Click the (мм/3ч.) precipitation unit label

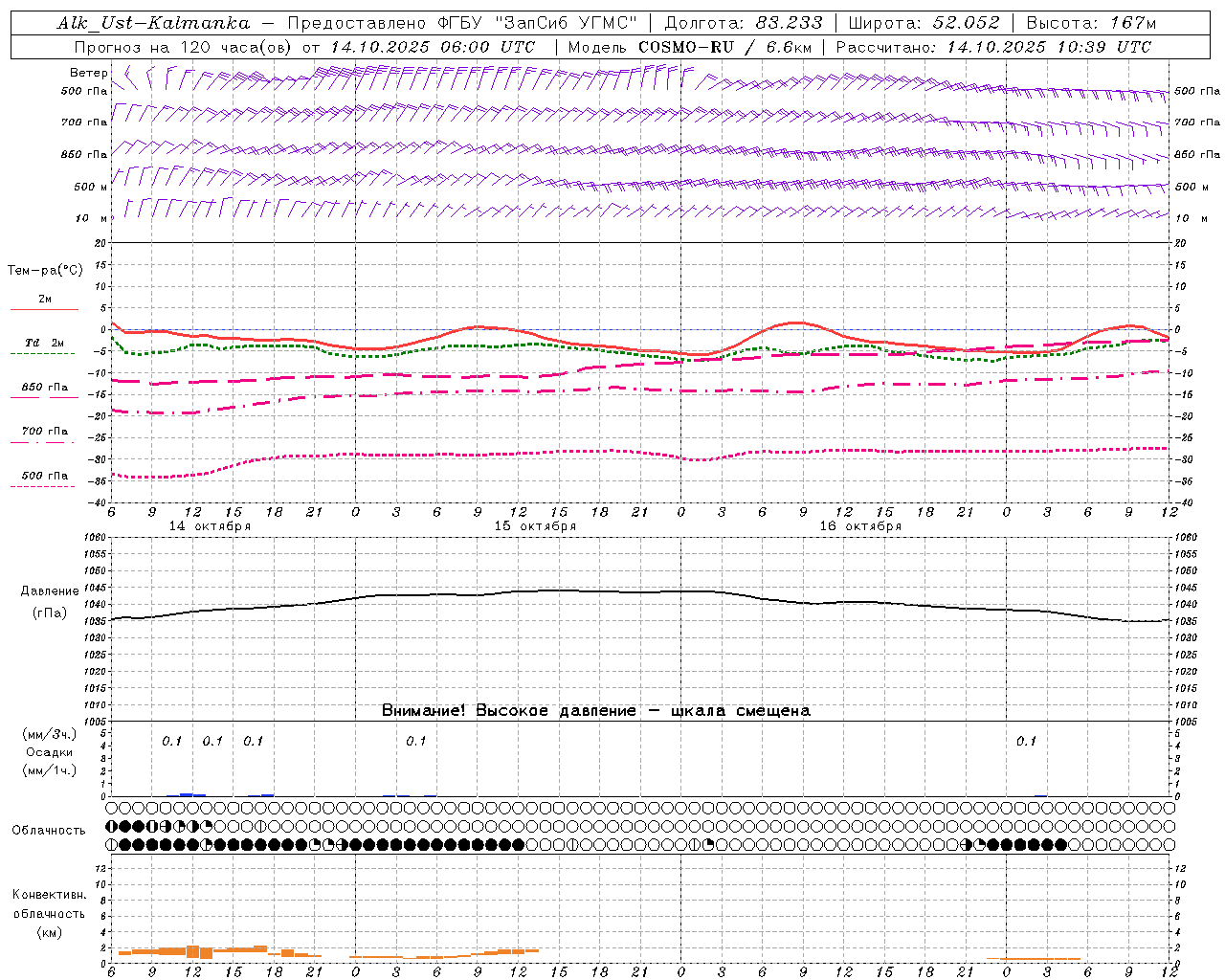click(x=50, y=734)
